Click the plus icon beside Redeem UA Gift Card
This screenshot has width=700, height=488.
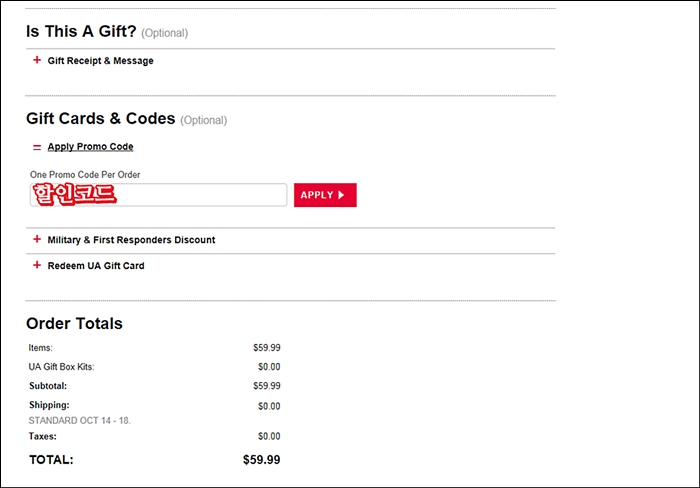(37, 265)
